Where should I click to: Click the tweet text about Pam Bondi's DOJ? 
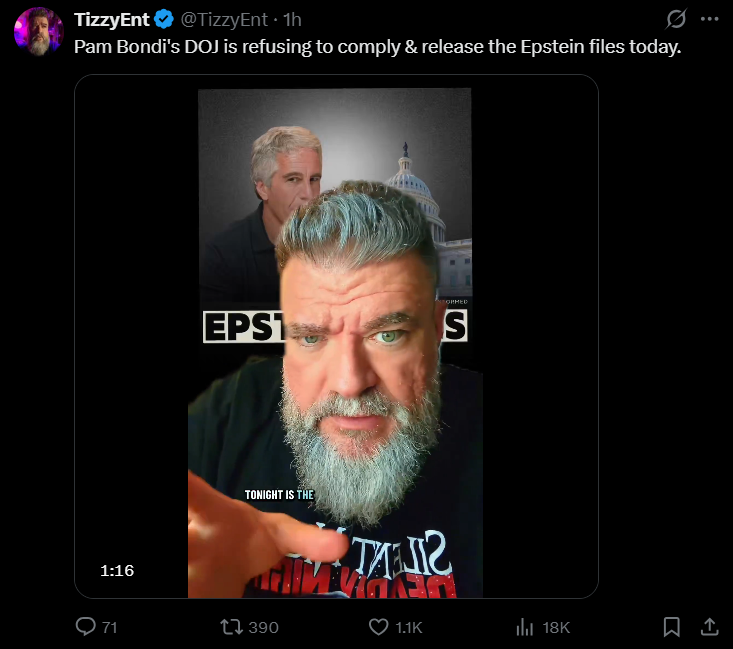pos(377,47)
